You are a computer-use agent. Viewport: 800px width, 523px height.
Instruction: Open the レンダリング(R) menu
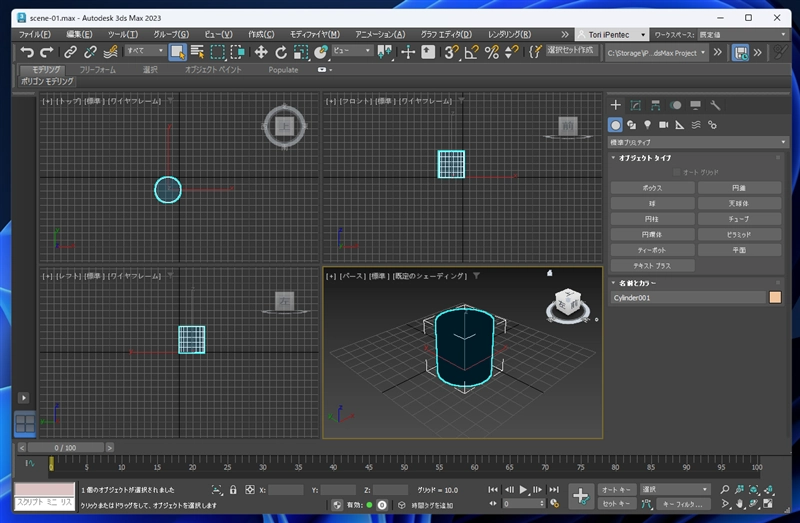(509, 35)
